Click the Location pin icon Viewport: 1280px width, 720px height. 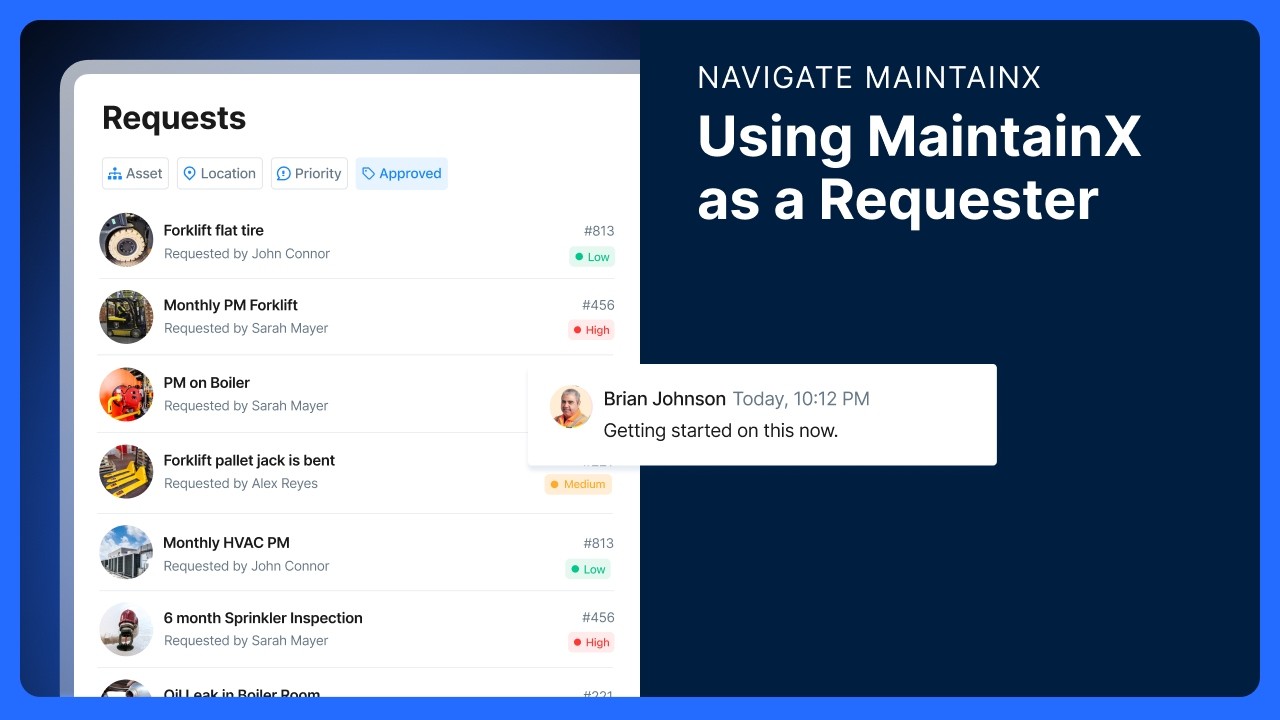point(189,174)
